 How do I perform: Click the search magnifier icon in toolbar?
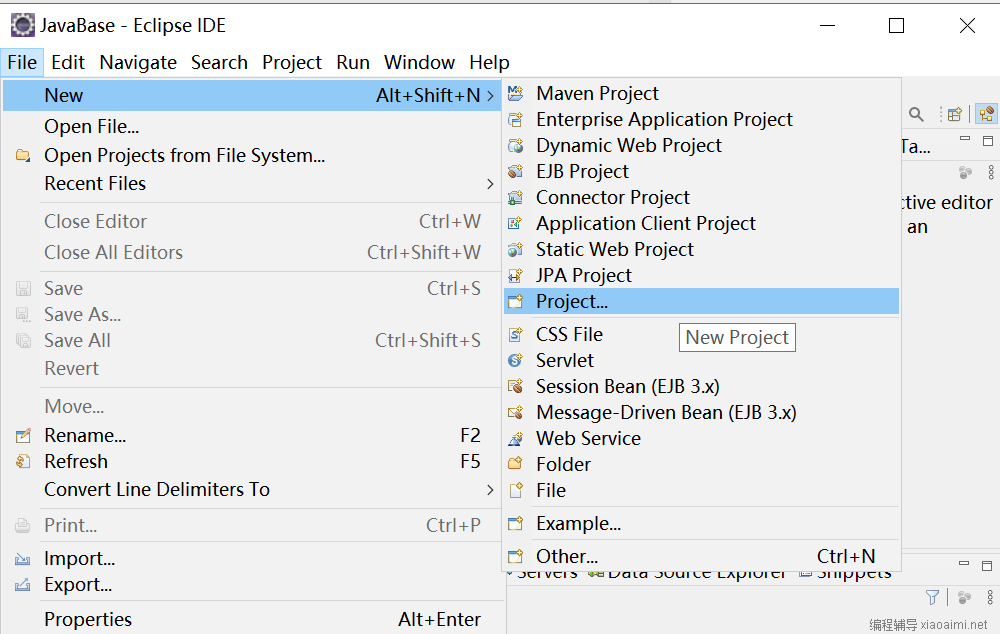[916, 114]
